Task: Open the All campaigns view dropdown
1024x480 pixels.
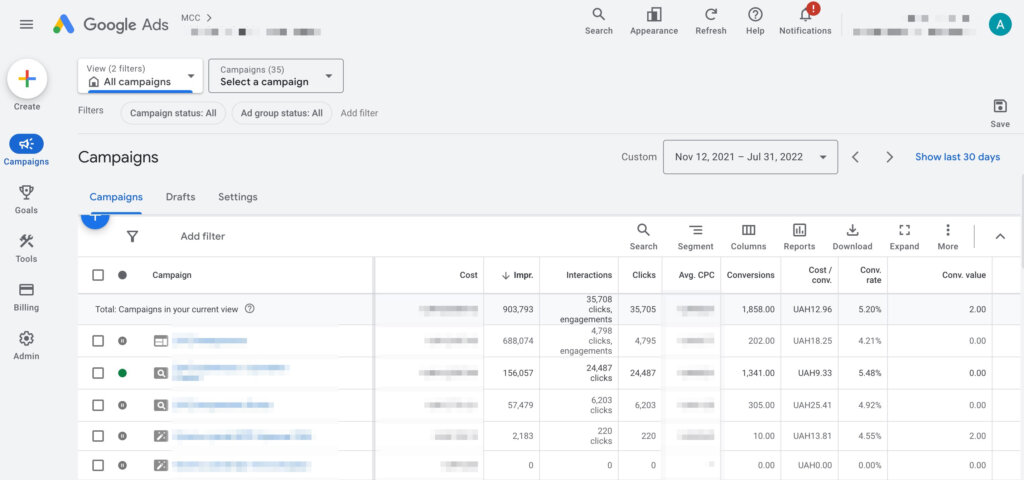Action: [140, 76]
